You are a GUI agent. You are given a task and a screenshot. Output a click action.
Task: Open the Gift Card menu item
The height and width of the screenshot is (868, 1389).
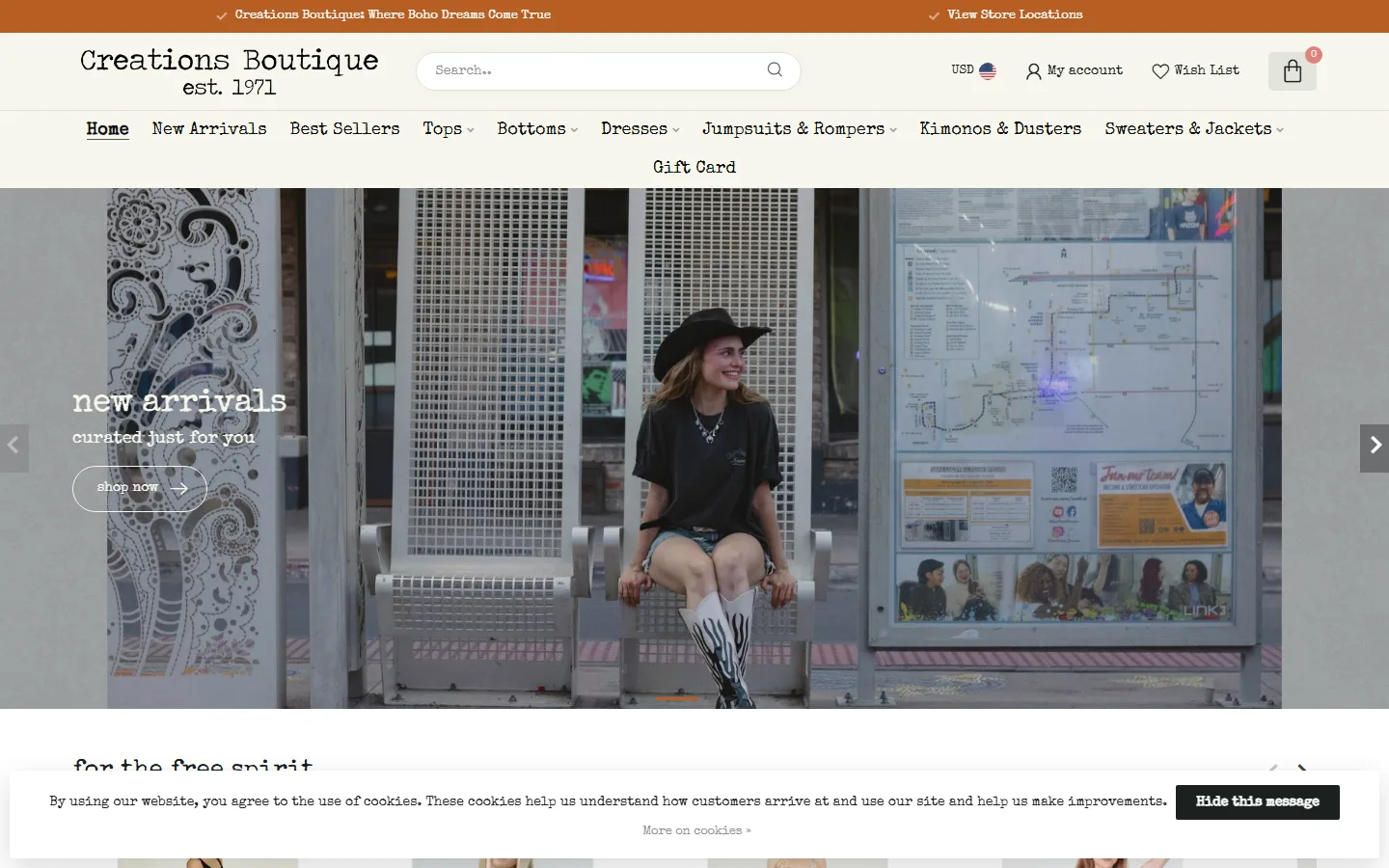coord(694,167)
